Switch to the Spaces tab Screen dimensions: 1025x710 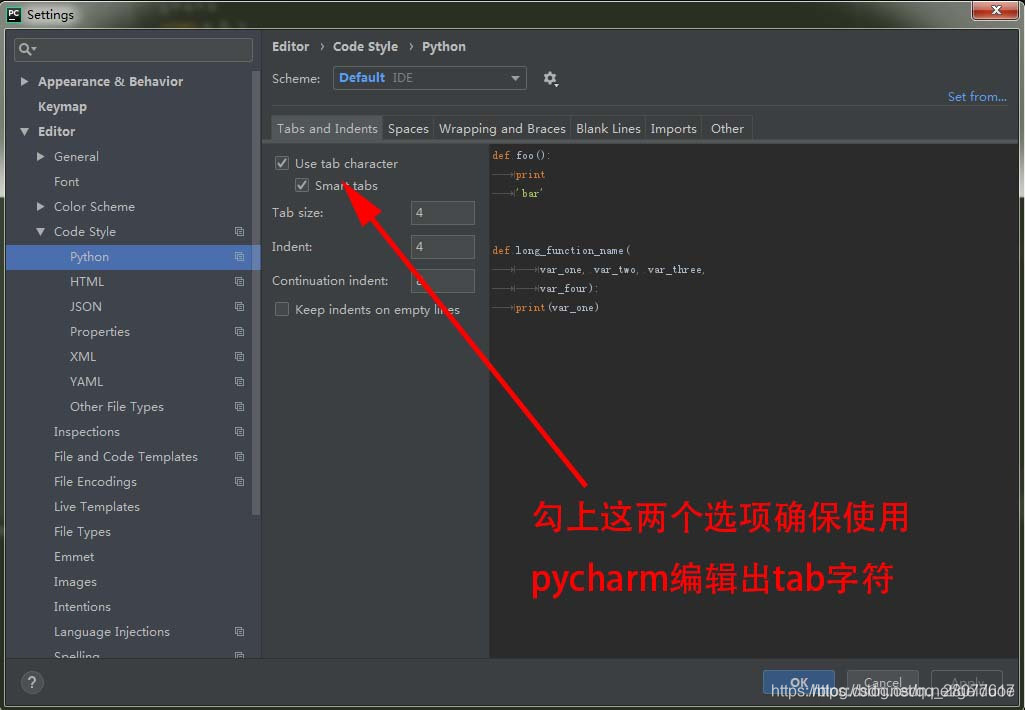408,128
